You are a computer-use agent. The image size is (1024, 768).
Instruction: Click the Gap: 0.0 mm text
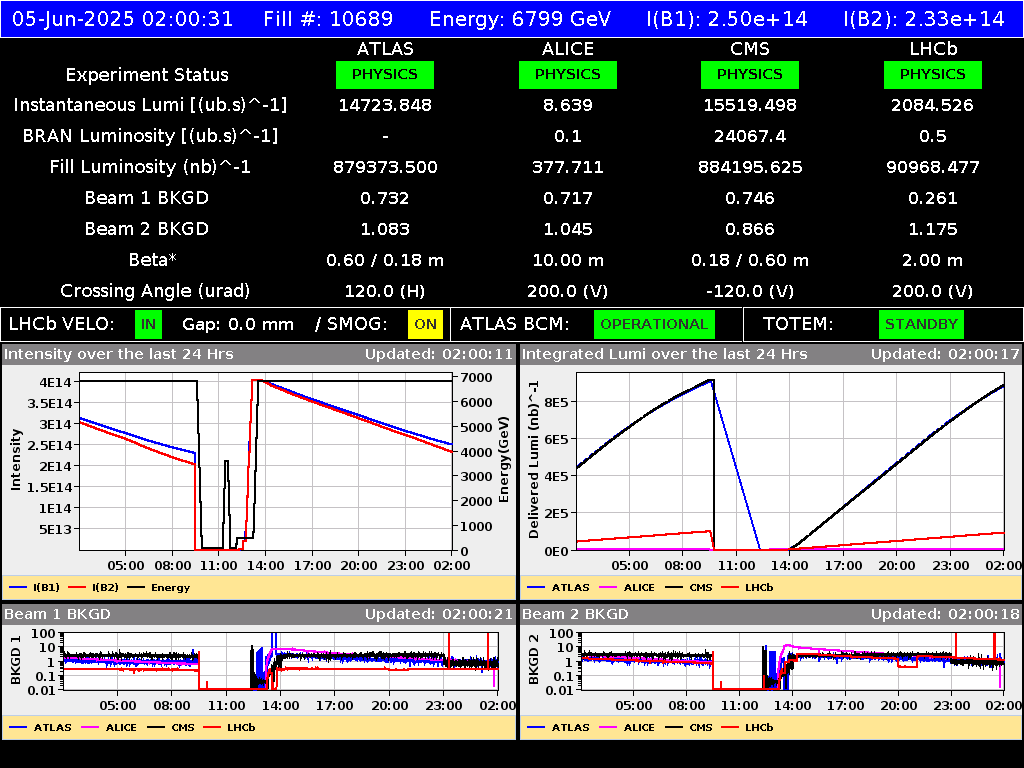238,325
